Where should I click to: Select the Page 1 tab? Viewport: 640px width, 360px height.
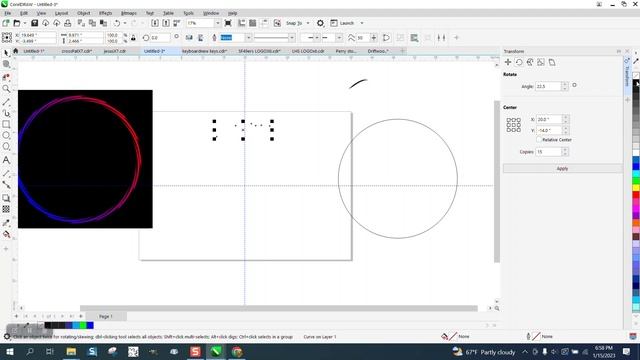105,316
